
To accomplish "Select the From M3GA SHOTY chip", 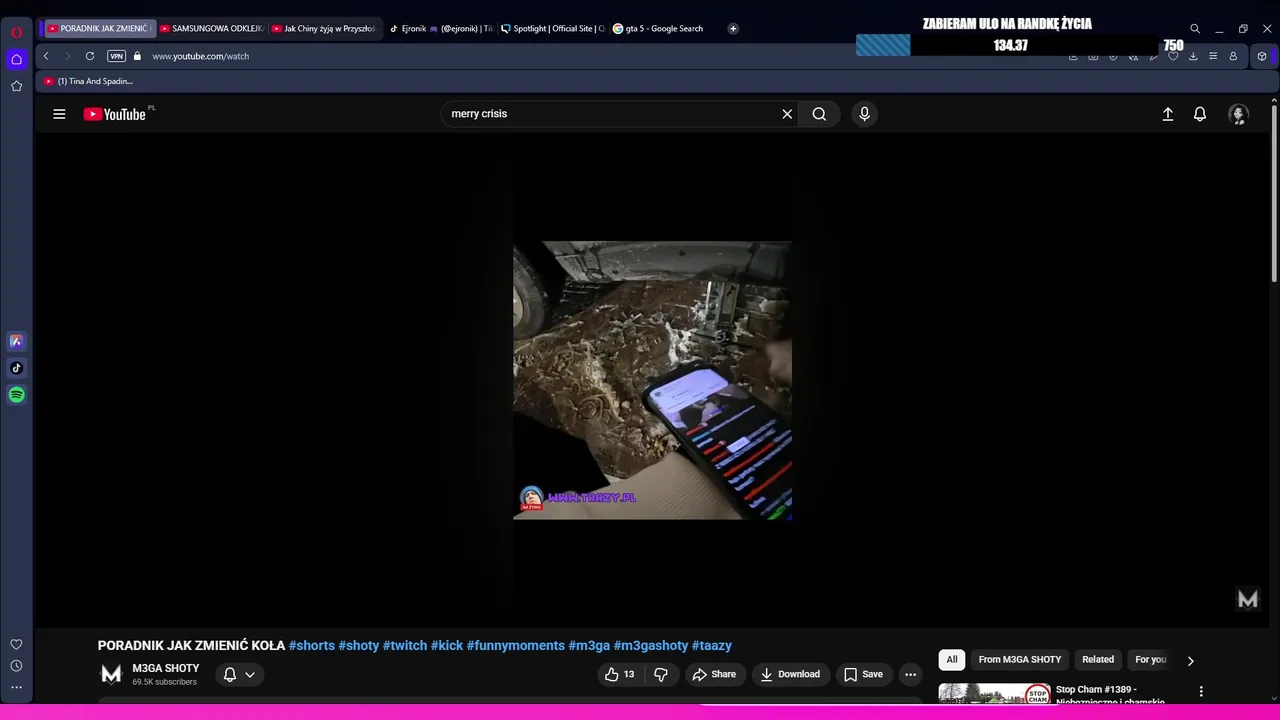I will pos(1020,660).
